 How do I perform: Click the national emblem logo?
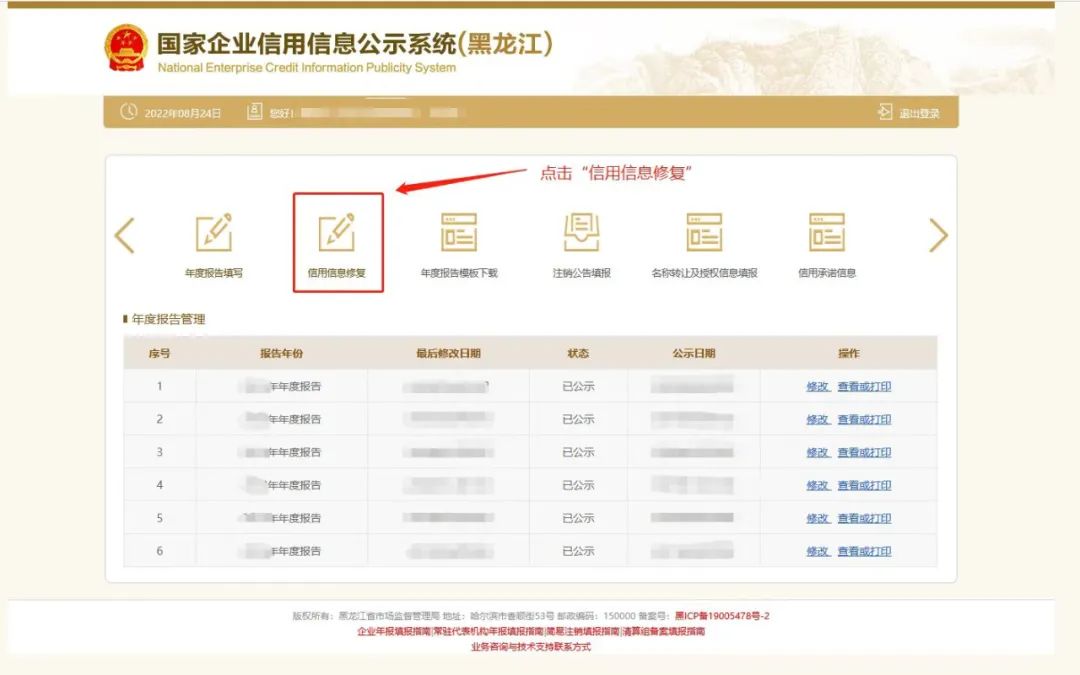point(126,48)
